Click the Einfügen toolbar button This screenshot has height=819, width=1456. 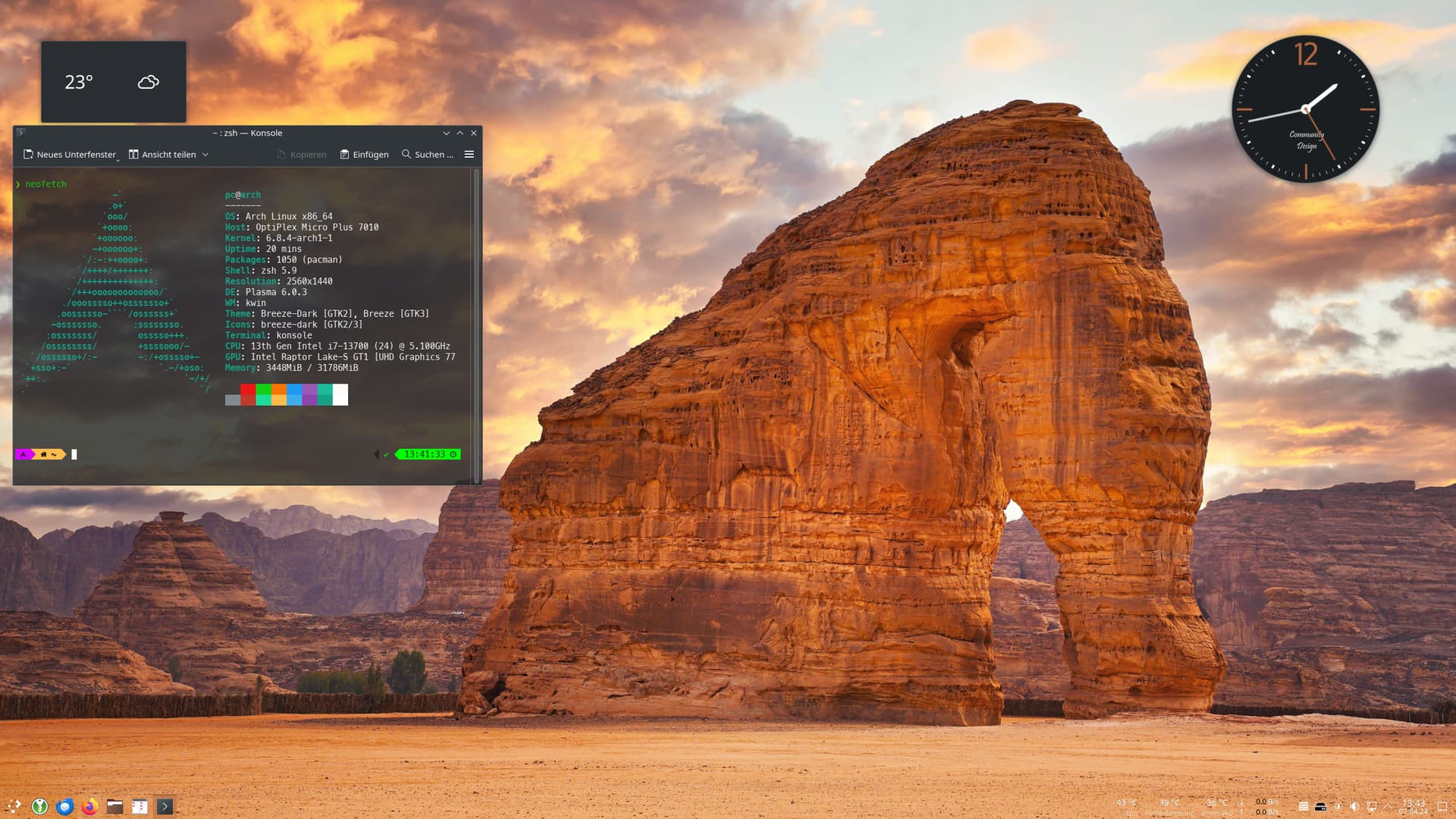pyautogui.click(x=364, y=155)
